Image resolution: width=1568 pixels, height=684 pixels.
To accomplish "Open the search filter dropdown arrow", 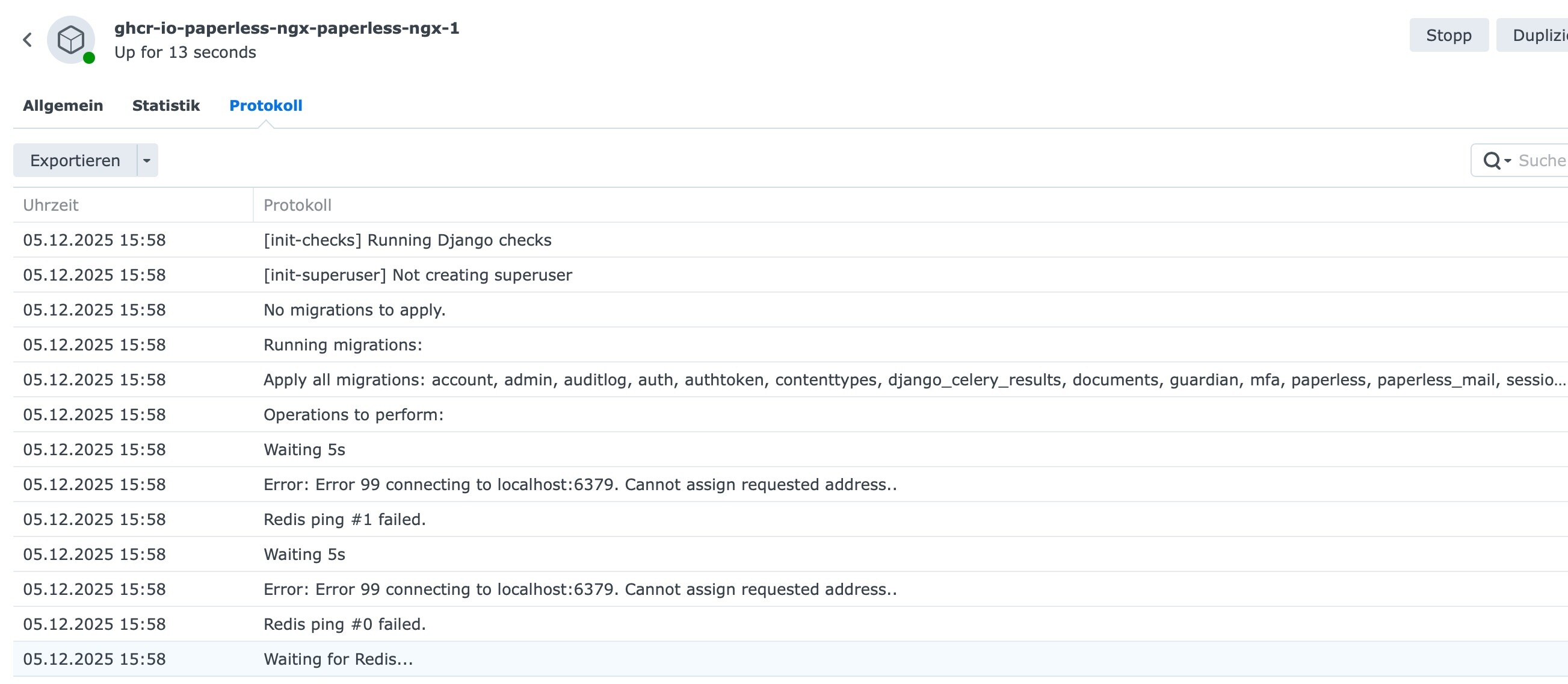I will coord(1508,161).
